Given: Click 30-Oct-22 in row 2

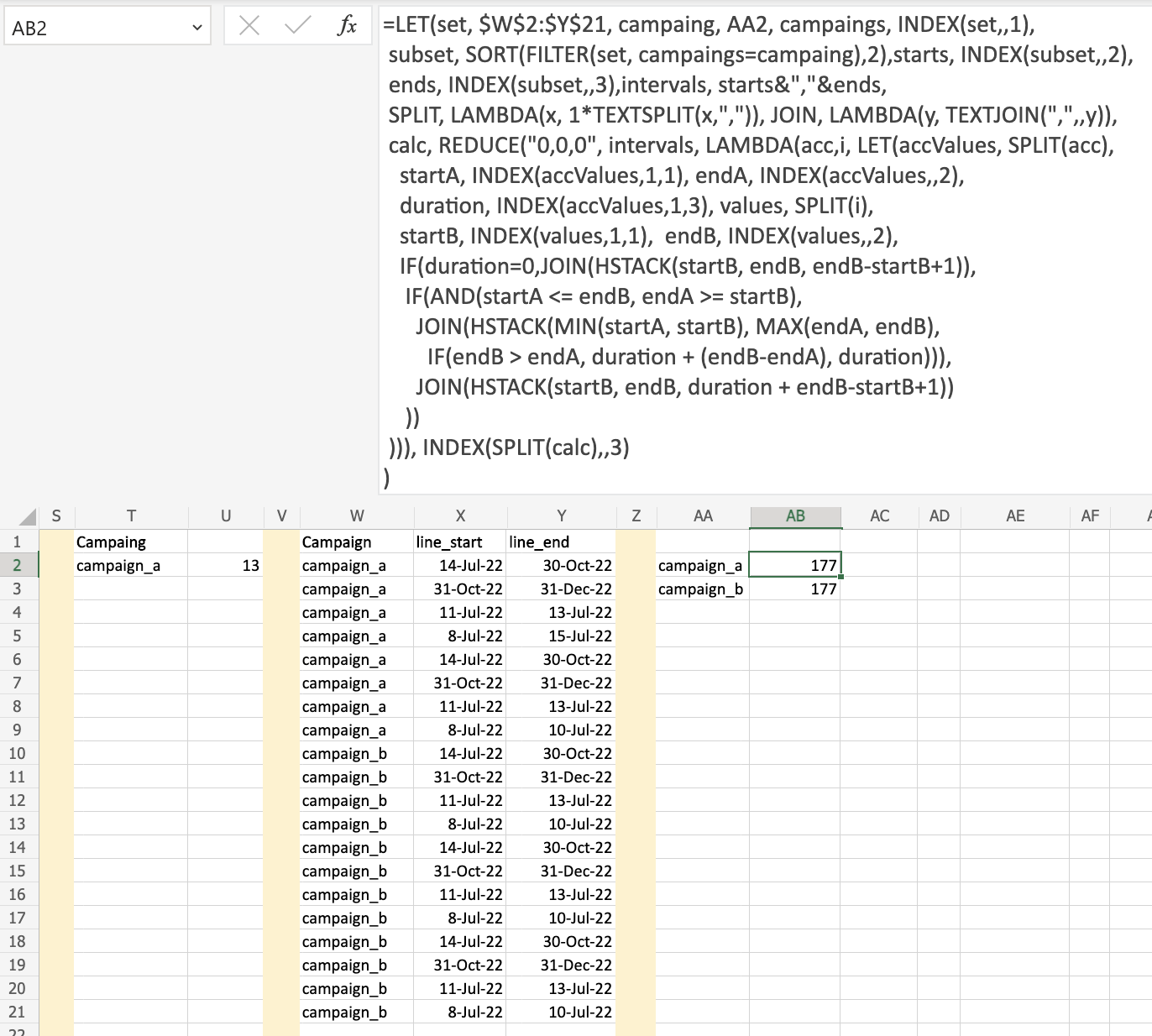Looking at the screenshot, I should [x=561, y=565].
